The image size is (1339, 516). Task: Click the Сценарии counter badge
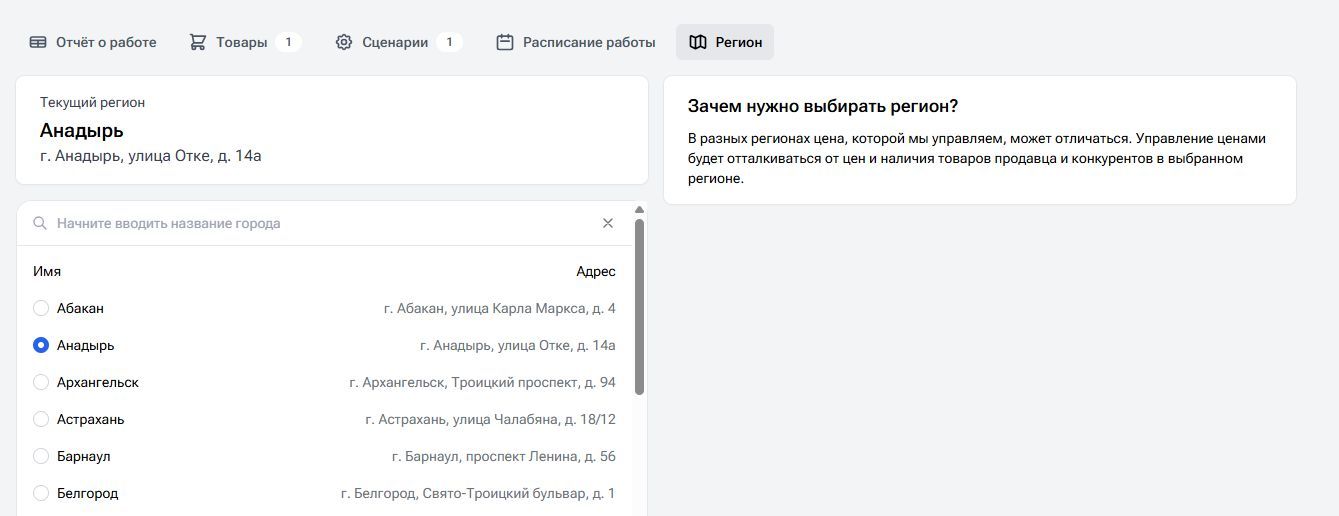(x=449, y=42)
